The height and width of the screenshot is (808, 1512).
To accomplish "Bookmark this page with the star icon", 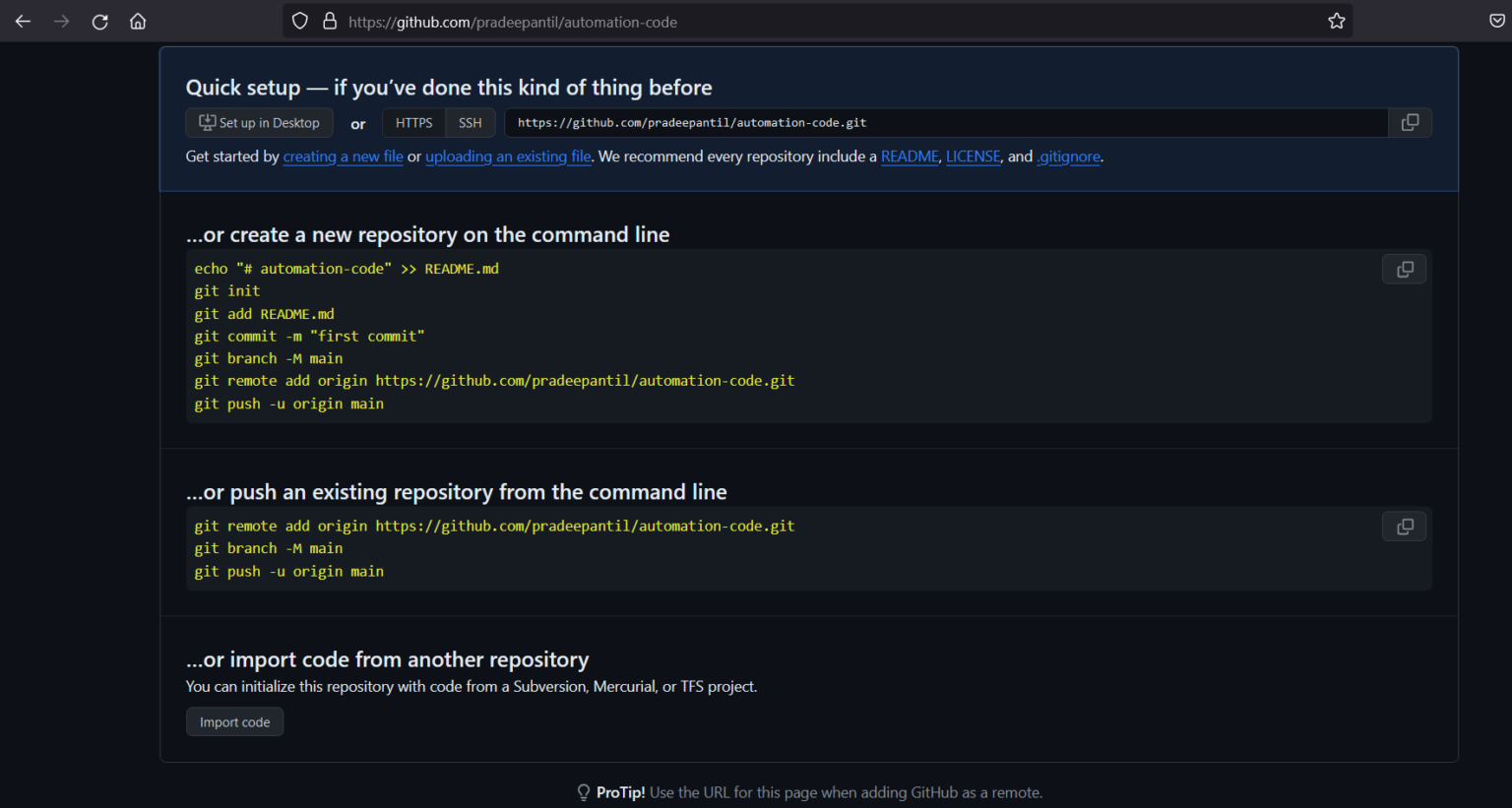I will [1336, 22].
